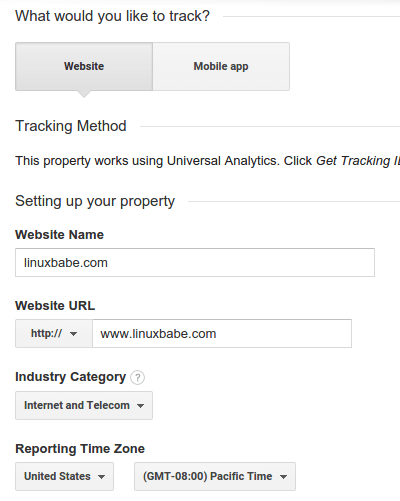
Task: Open the (GMT-08:00) Pacific Time dropdown
Action: pyautogui.click(x=215, y=476)
